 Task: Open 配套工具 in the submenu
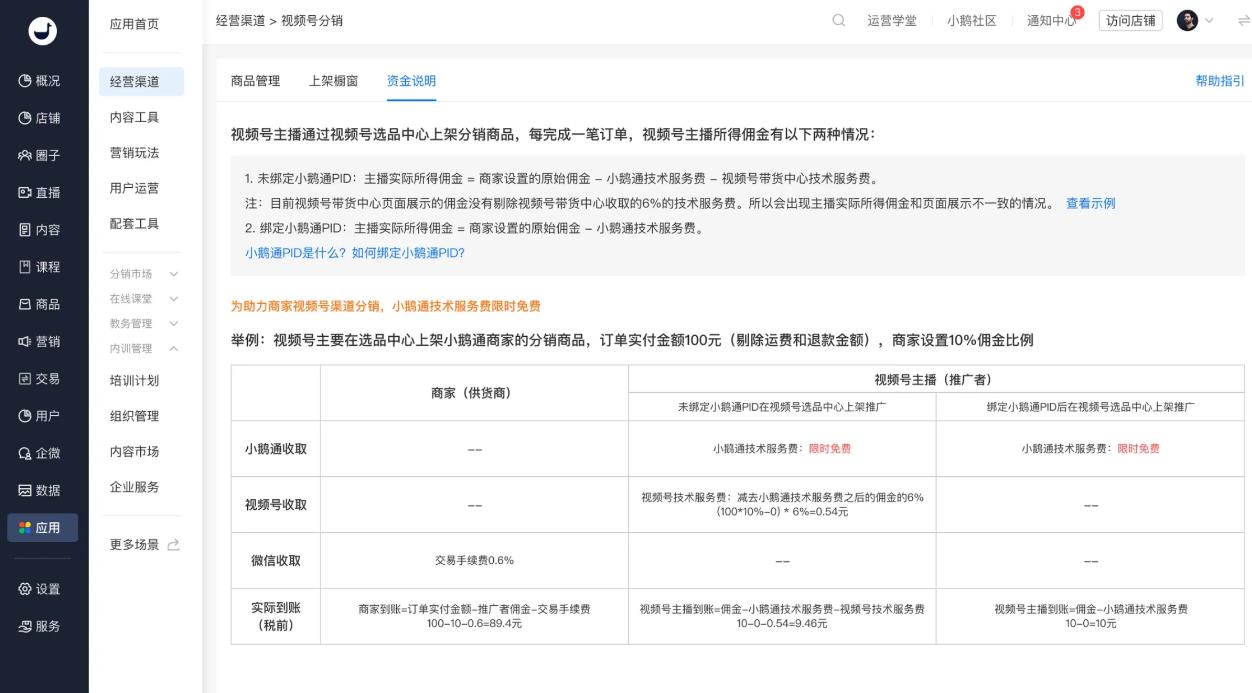(x=134, y=223)
